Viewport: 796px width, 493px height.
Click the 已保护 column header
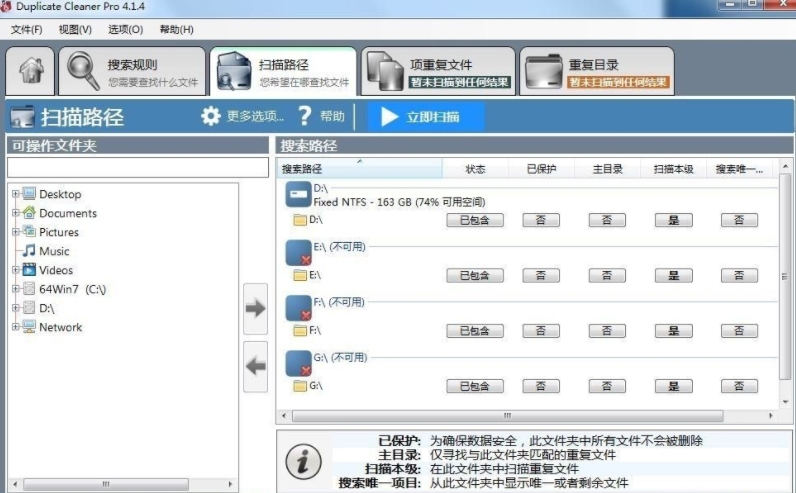click(x=541, y=169)
